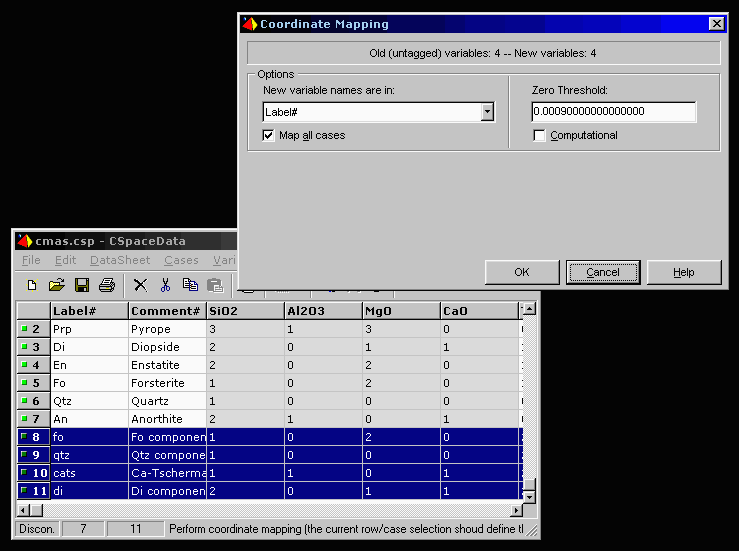This screenshot has height=551, width=739.
Task: Click the New file toolbar icon
Action: (x=32, y=285)
